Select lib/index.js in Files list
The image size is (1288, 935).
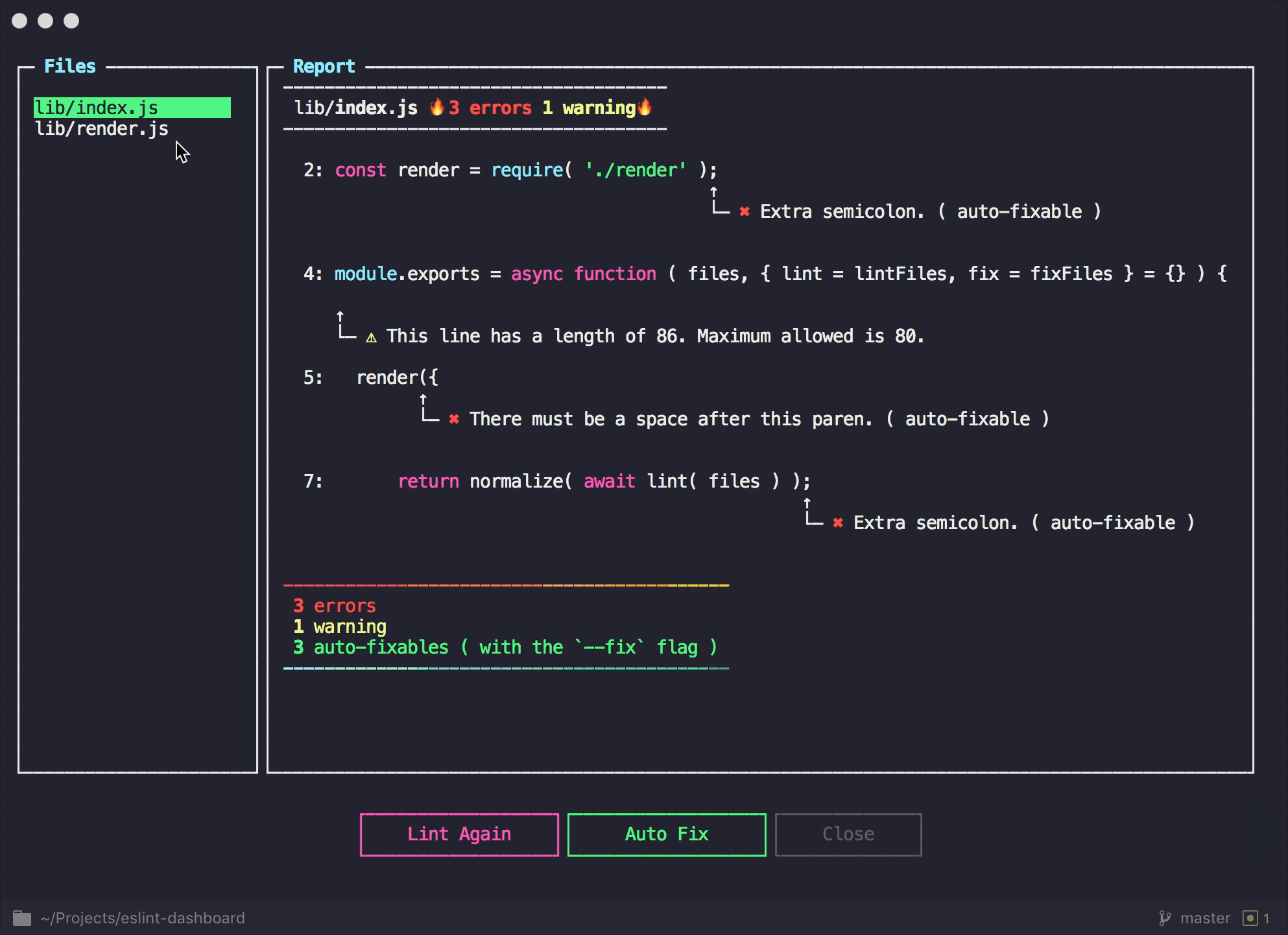(x=97, y=108)
